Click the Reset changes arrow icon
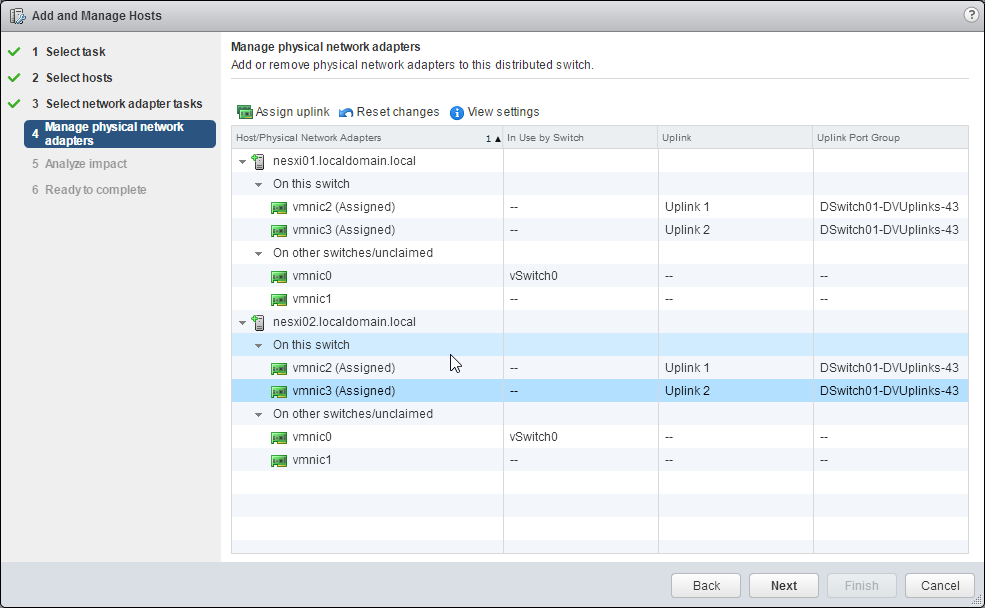Screen dimensions: 985x608 [347, 112]
